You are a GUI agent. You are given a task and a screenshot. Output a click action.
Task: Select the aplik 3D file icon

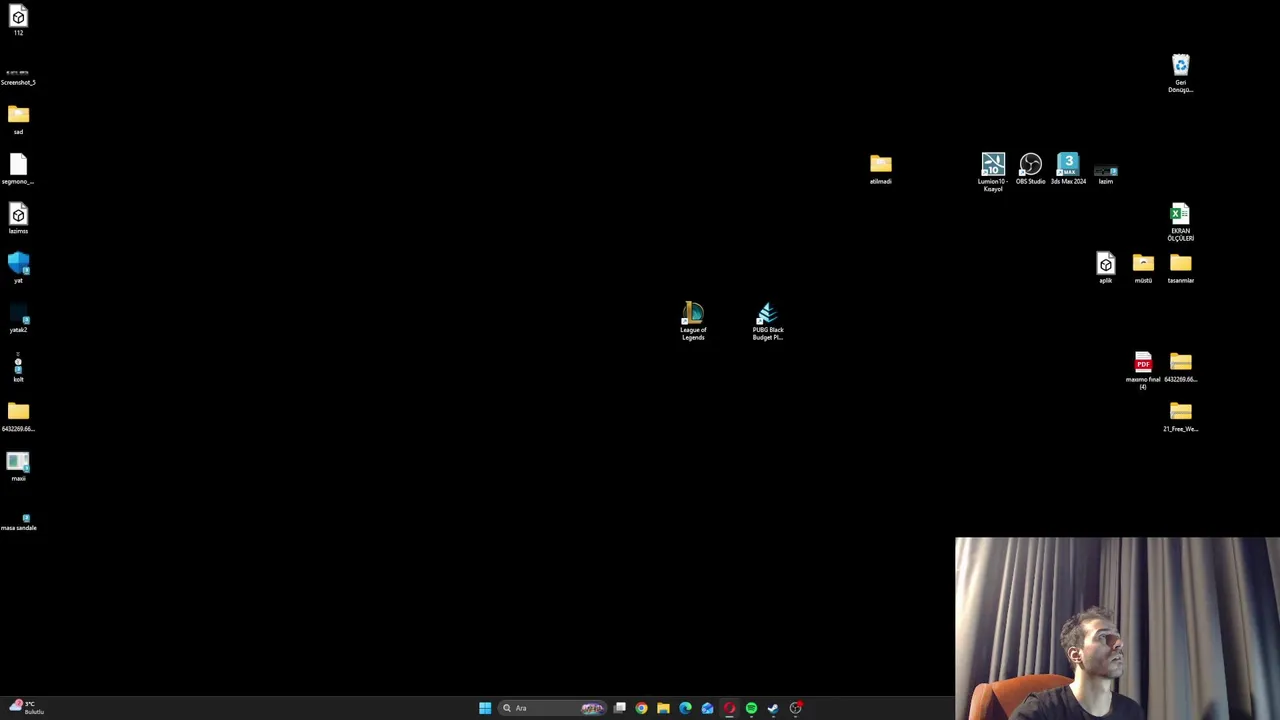click(x=1106, y=268)
